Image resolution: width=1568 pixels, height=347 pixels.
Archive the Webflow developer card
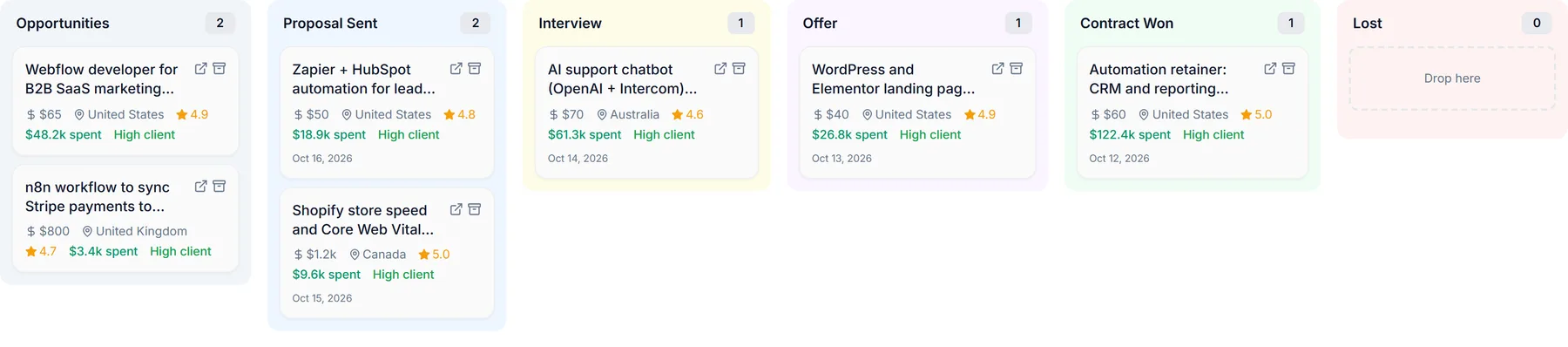tap(220, 68)
